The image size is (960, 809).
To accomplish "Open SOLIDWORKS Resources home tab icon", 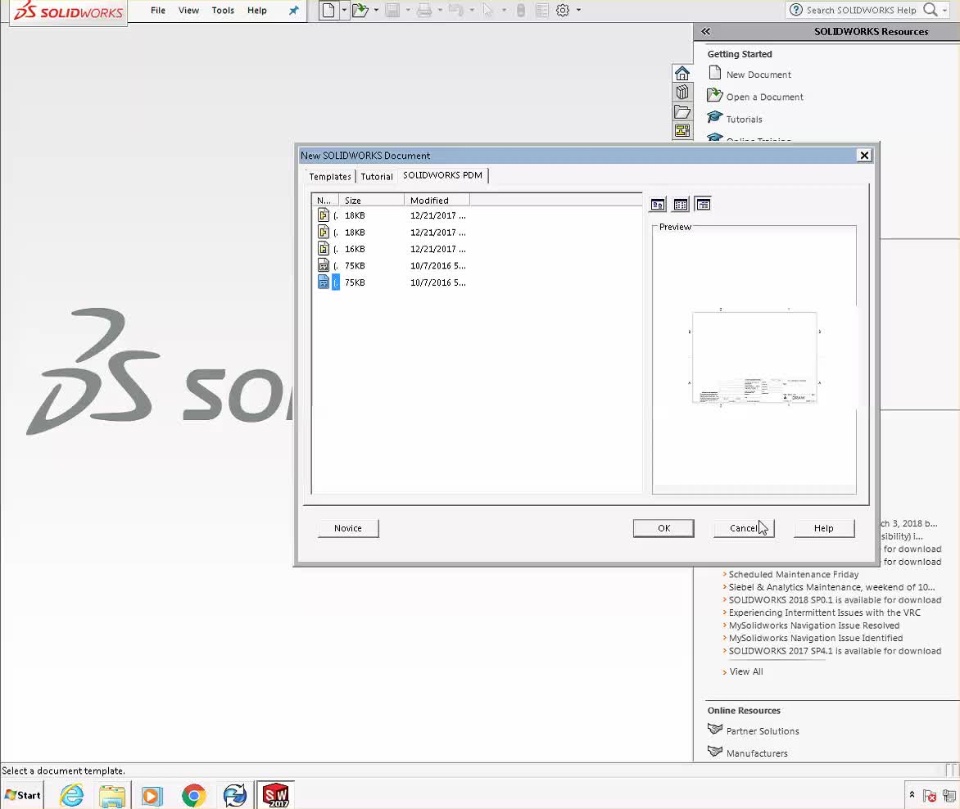I will [682, 73].
